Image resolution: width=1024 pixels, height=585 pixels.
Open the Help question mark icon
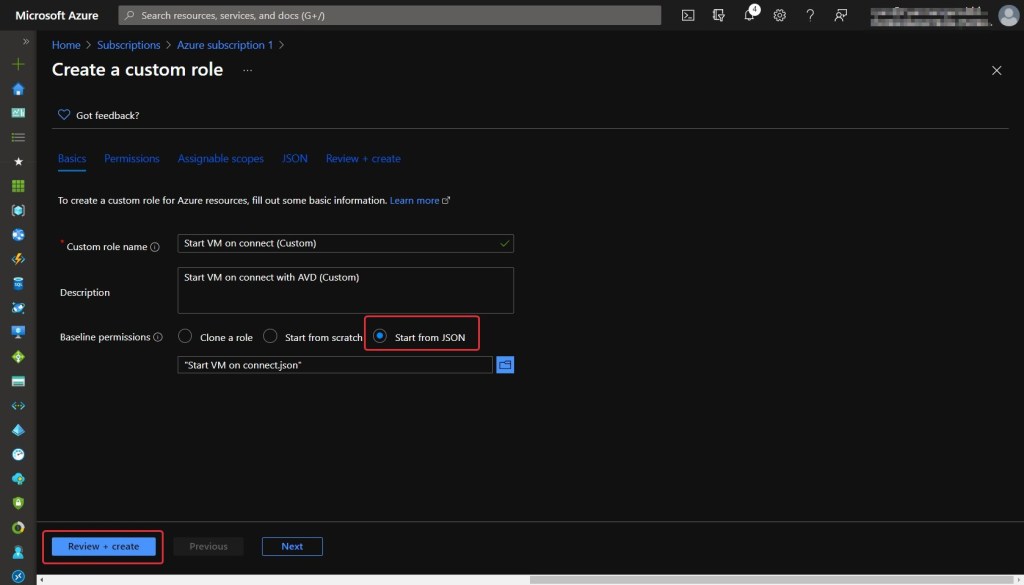point(810,16)
